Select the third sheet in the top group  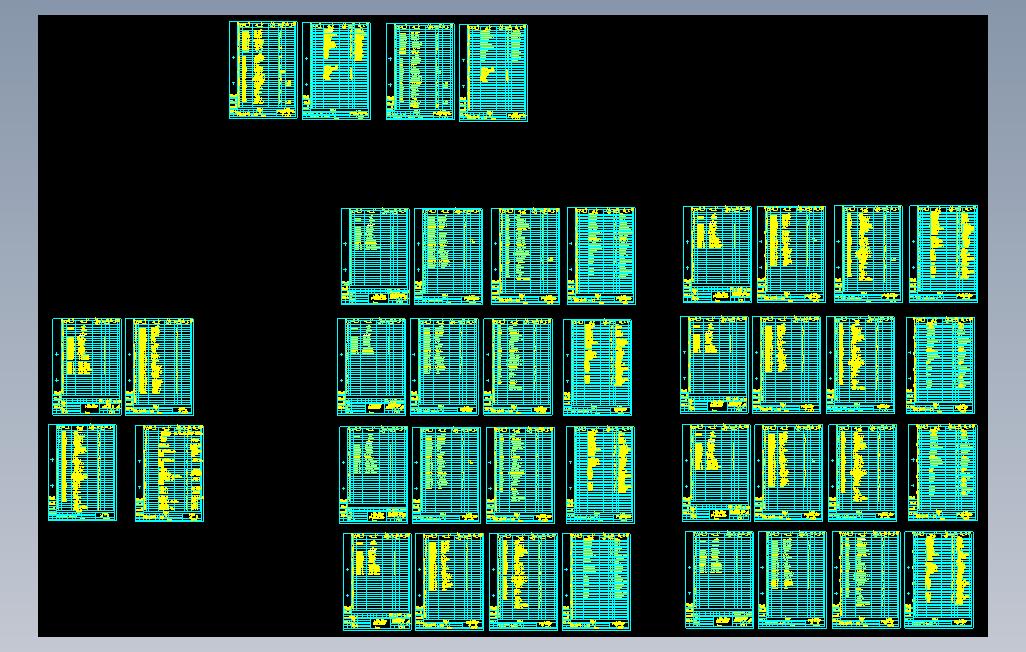pyautogui.click(x=420, y=71)
